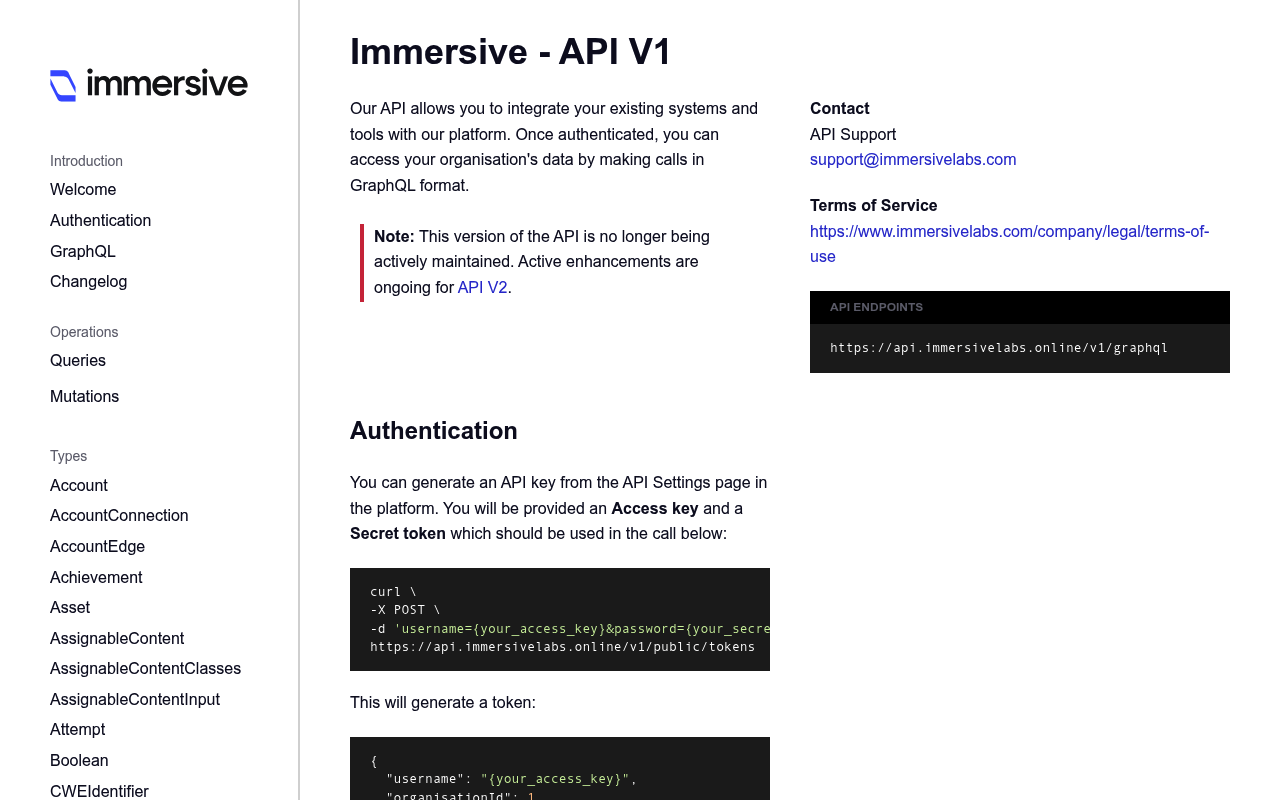Click the Authentication section heading
This screenshot has width=1280, height=800.
coord(434,430)
